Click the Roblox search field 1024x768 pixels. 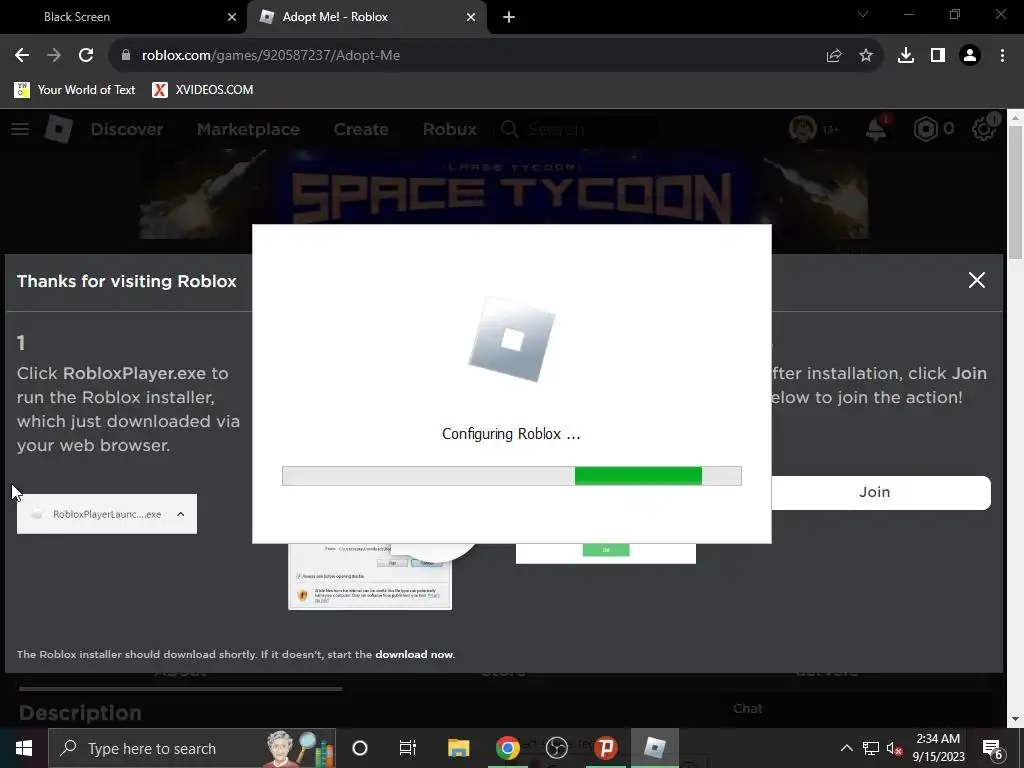[578, 129]
